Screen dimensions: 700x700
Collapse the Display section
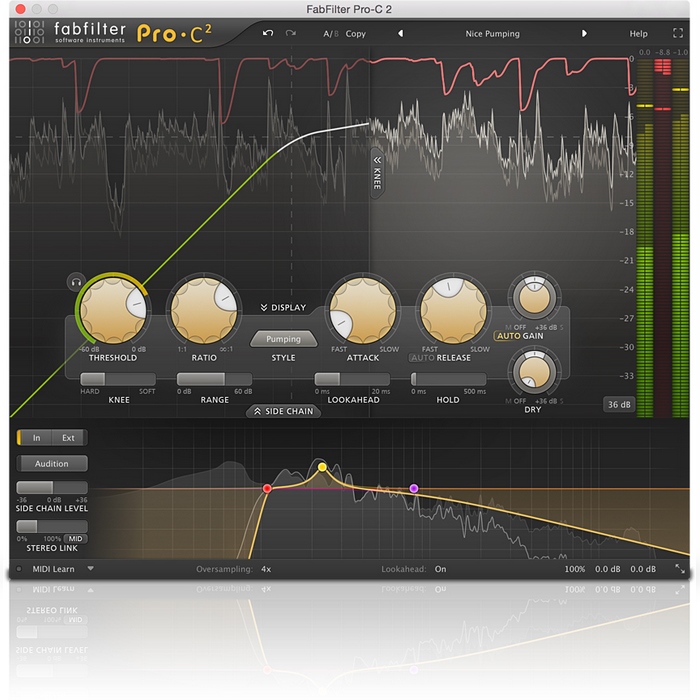click(282, 308)
